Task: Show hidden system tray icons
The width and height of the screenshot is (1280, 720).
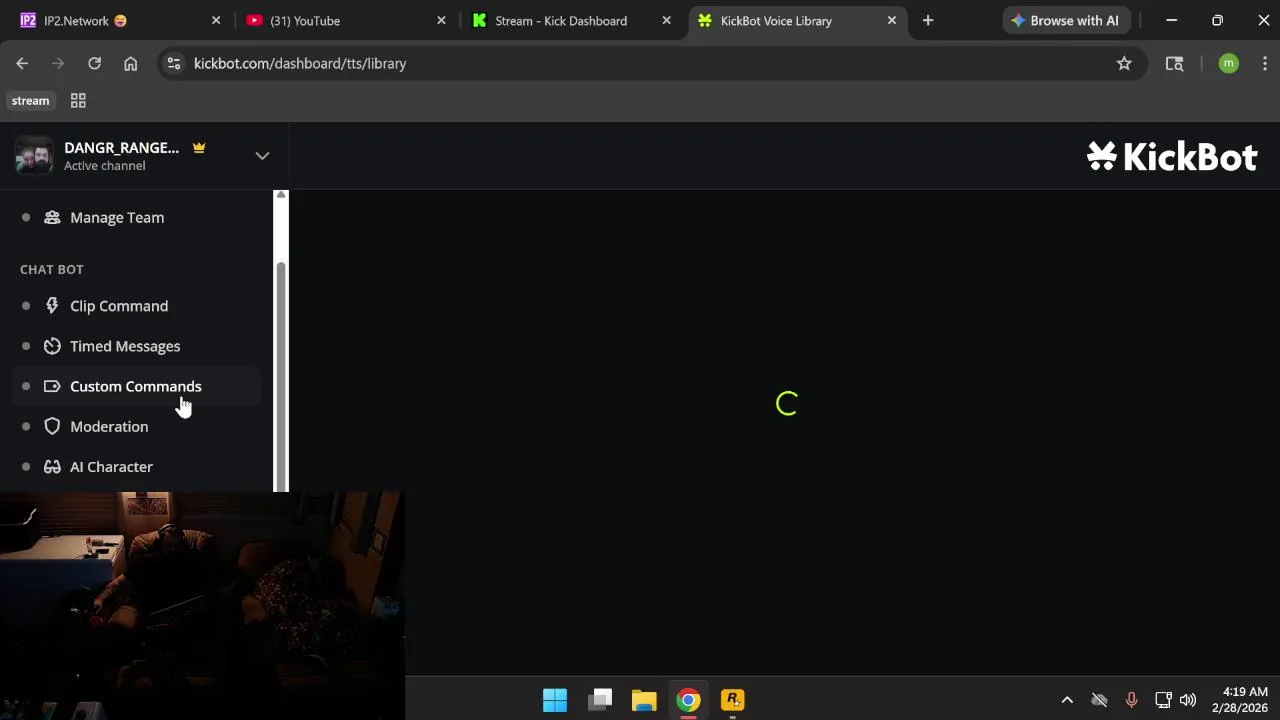Action: 1067,700
